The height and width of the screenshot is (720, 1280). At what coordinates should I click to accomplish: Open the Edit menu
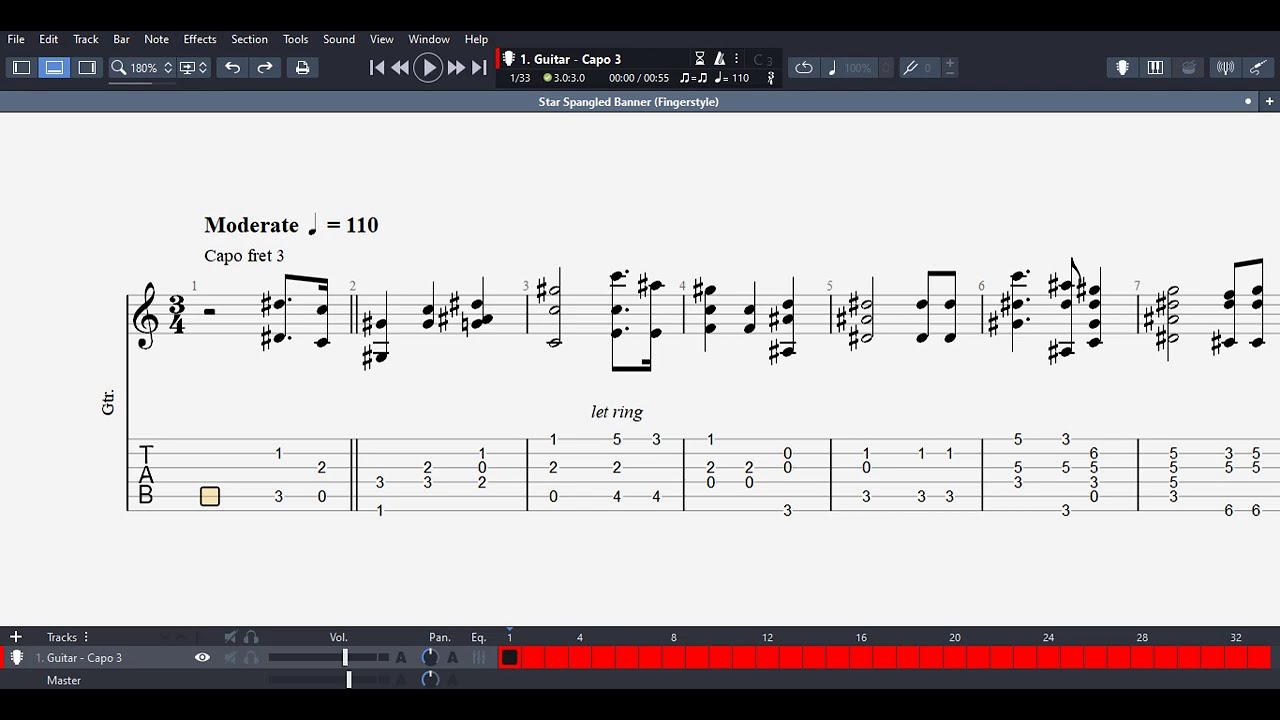[x=48, y=39]
